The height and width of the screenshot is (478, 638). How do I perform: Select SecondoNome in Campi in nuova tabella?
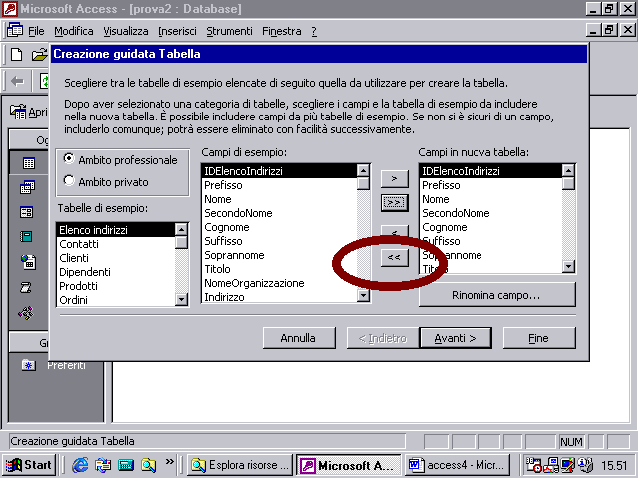pyautogui.click(x=491, y=213)
